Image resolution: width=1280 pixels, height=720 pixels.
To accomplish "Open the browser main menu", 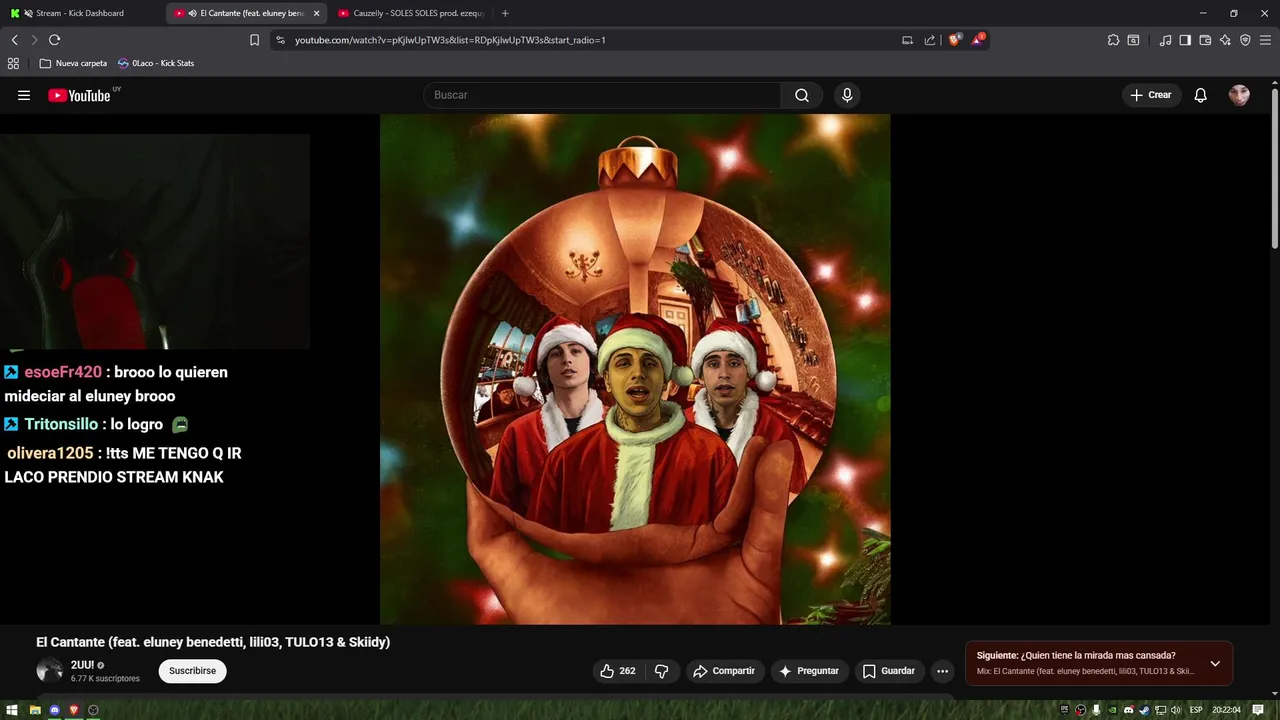I will 1265,40.
